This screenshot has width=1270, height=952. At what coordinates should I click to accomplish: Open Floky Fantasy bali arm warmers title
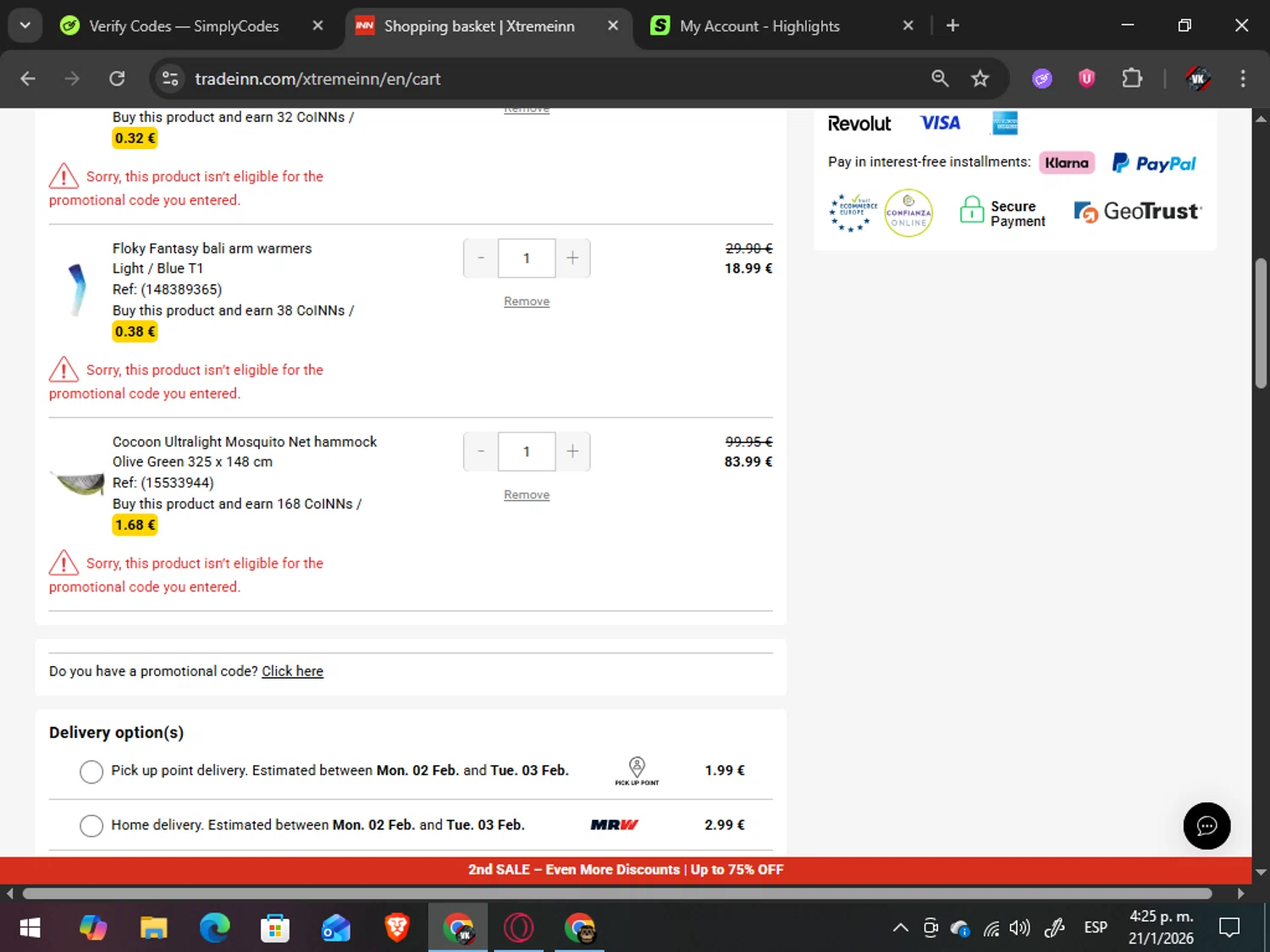(212, 248)
